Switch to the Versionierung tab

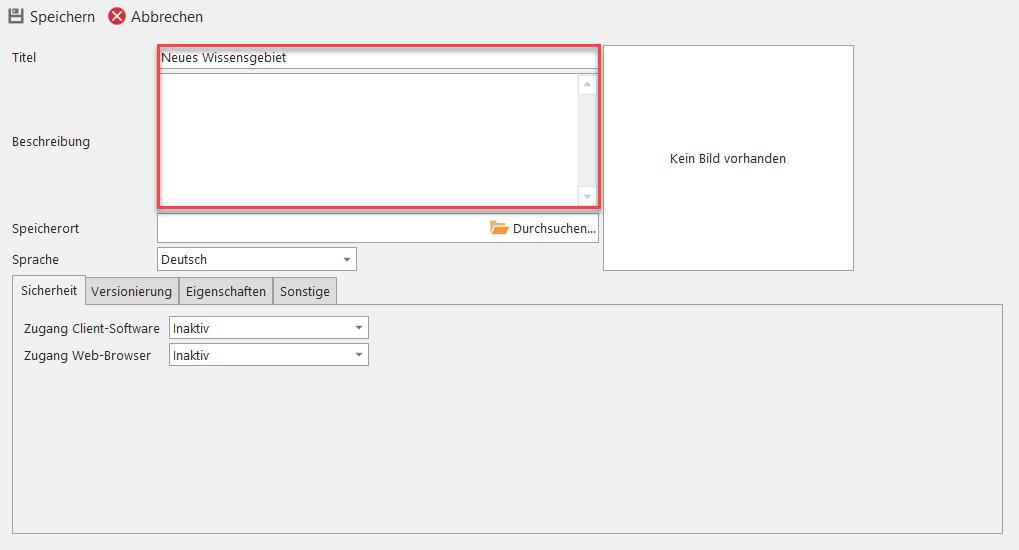[x=132, y=292]
